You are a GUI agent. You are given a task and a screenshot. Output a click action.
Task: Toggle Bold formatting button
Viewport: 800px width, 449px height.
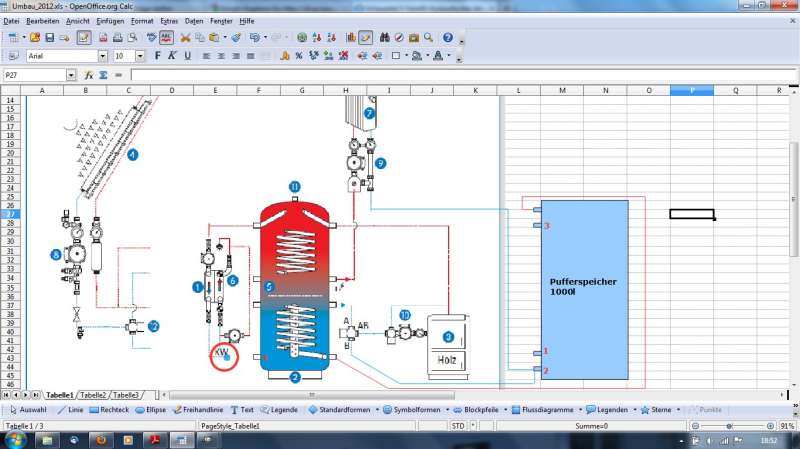pyautogui.click(x=158, y=56)
